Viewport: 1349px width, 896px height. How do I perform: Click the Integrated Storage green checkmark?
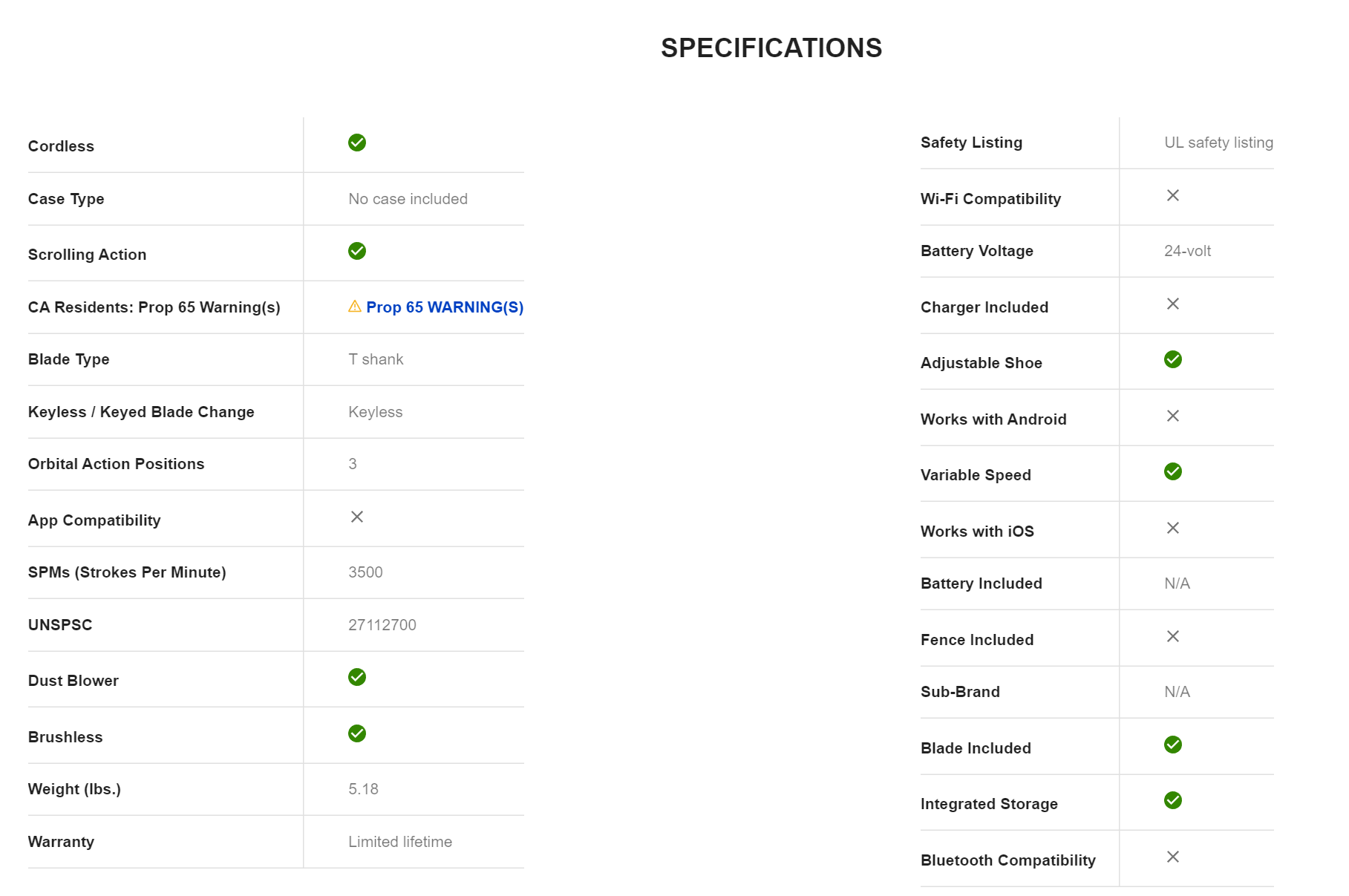pyautogui.click(x=1173, y=800)
